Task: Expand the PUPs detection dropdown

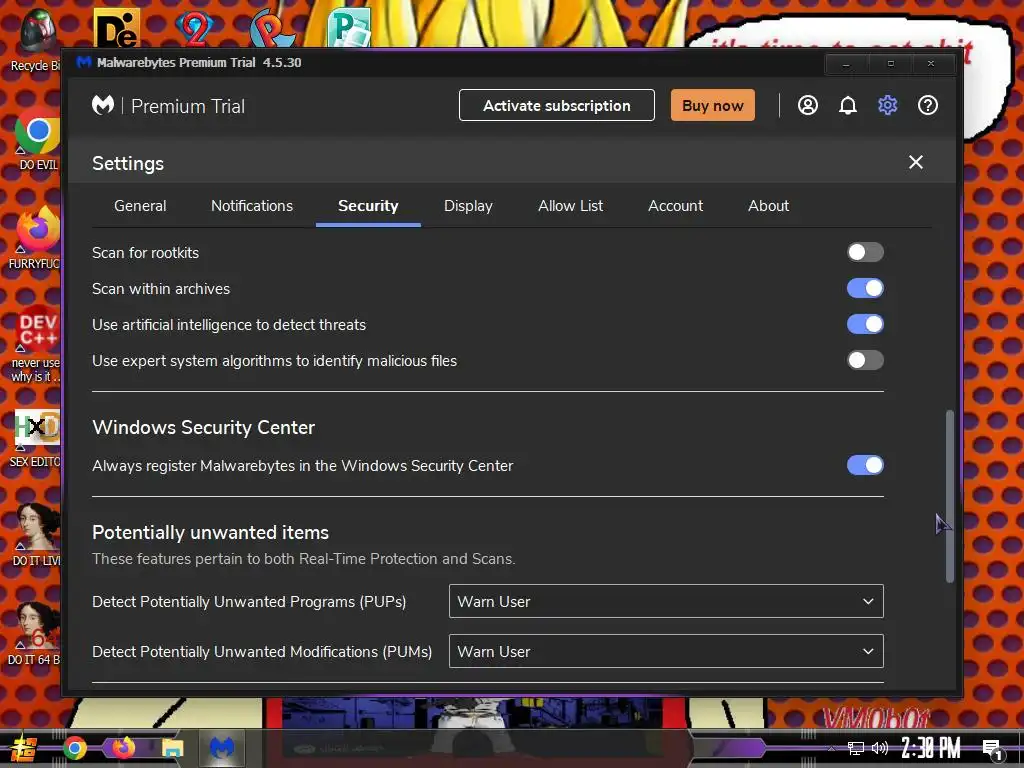Action: tap(666, 601)
